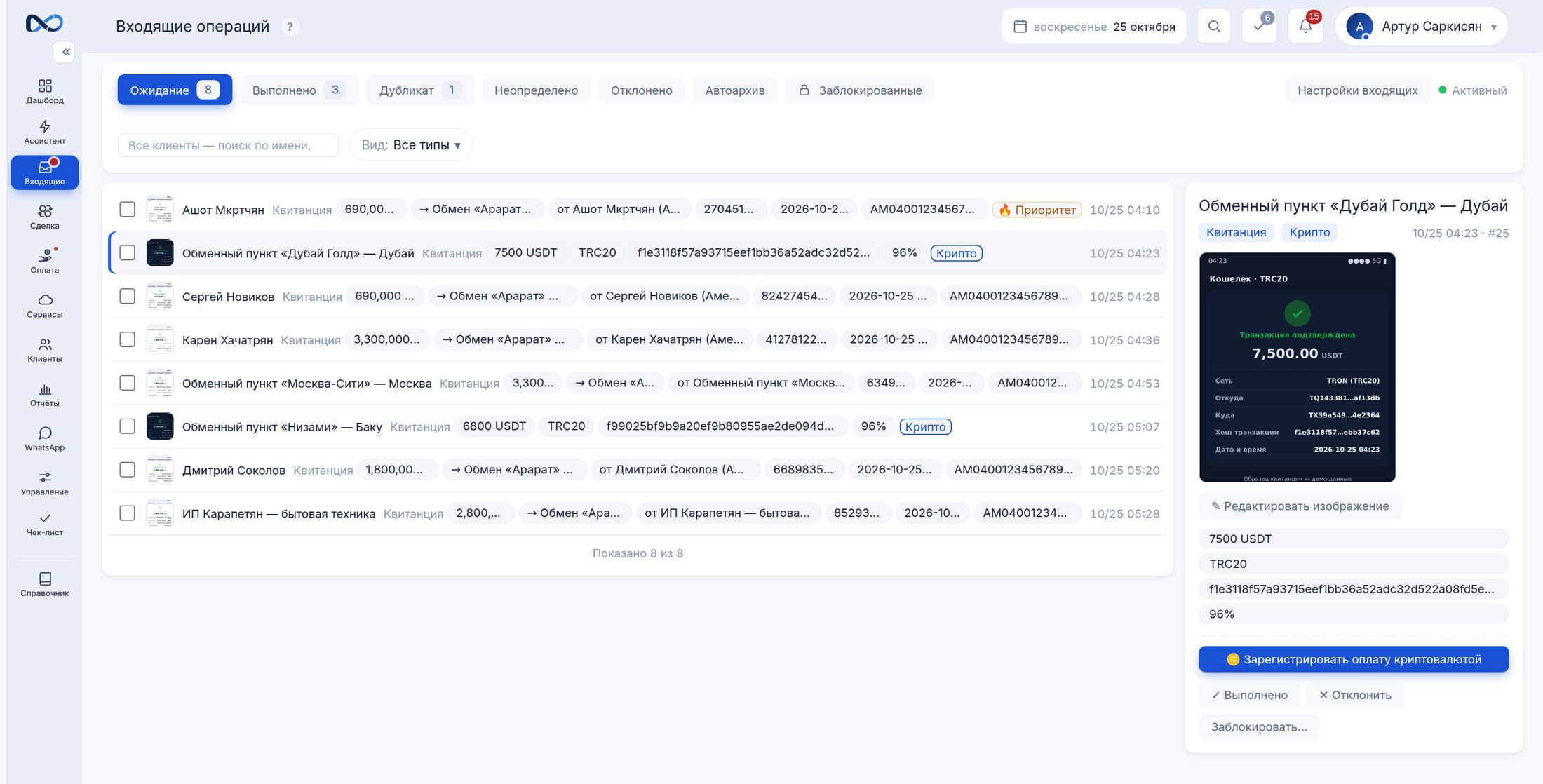Open the Артур Саркисян user menu
The image size is (1543, 784).
click(1422, 27)
